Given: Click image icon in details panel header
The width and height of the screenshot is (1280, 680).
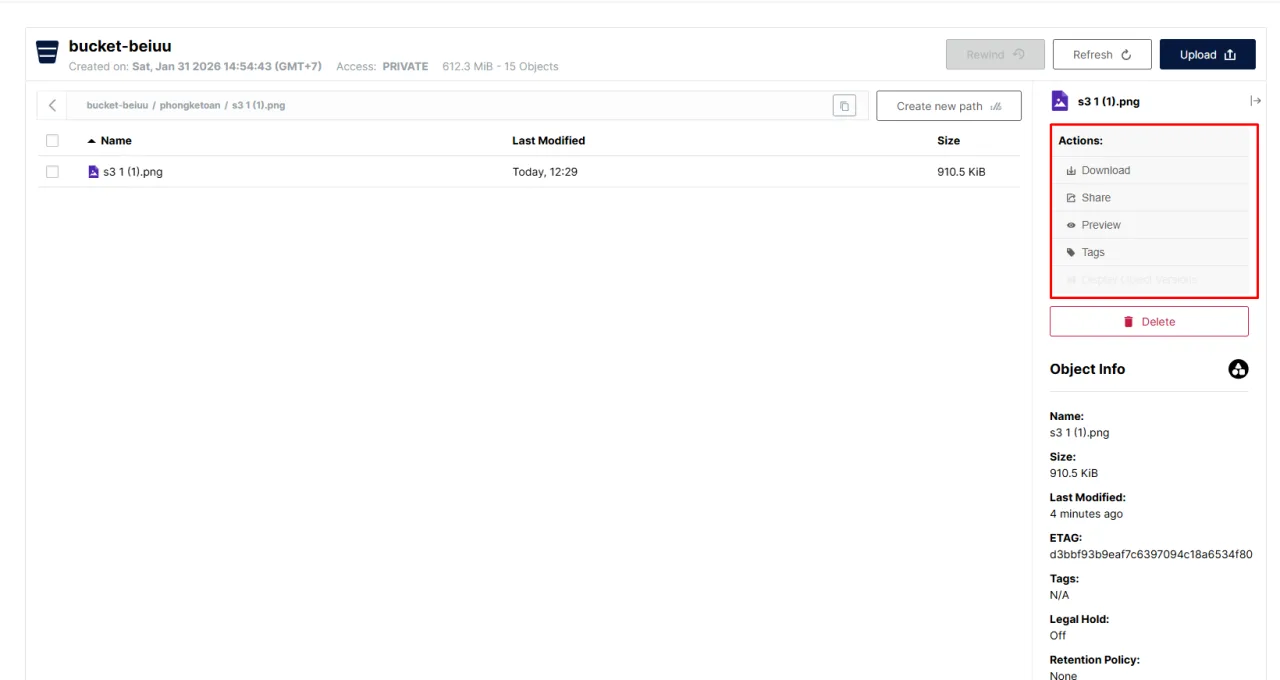Looking at the screenshot, I should [1060, 101].
